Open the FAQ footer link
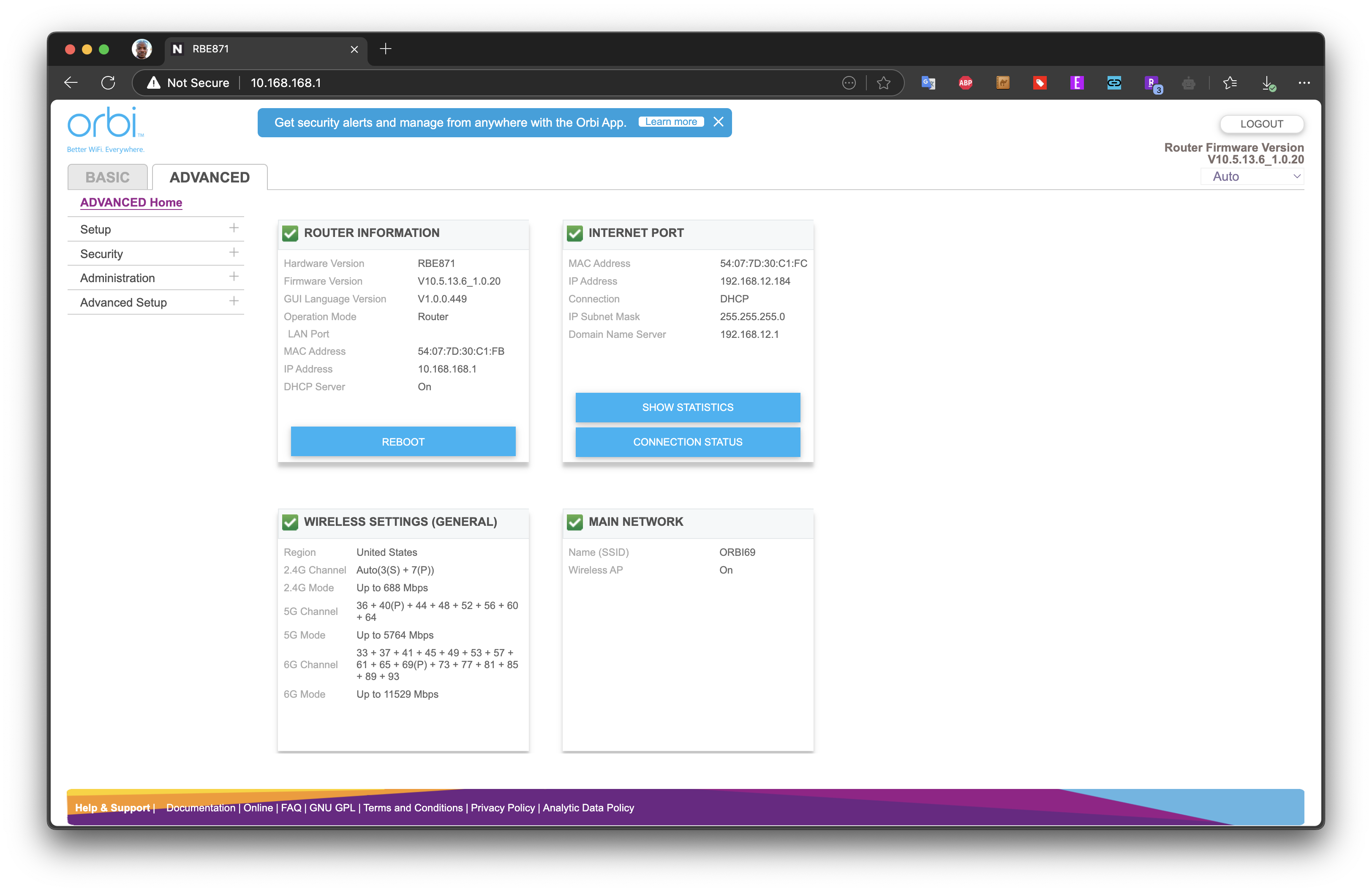The height and width of the screenshot is (892, 1372). [x=291, y=807]
